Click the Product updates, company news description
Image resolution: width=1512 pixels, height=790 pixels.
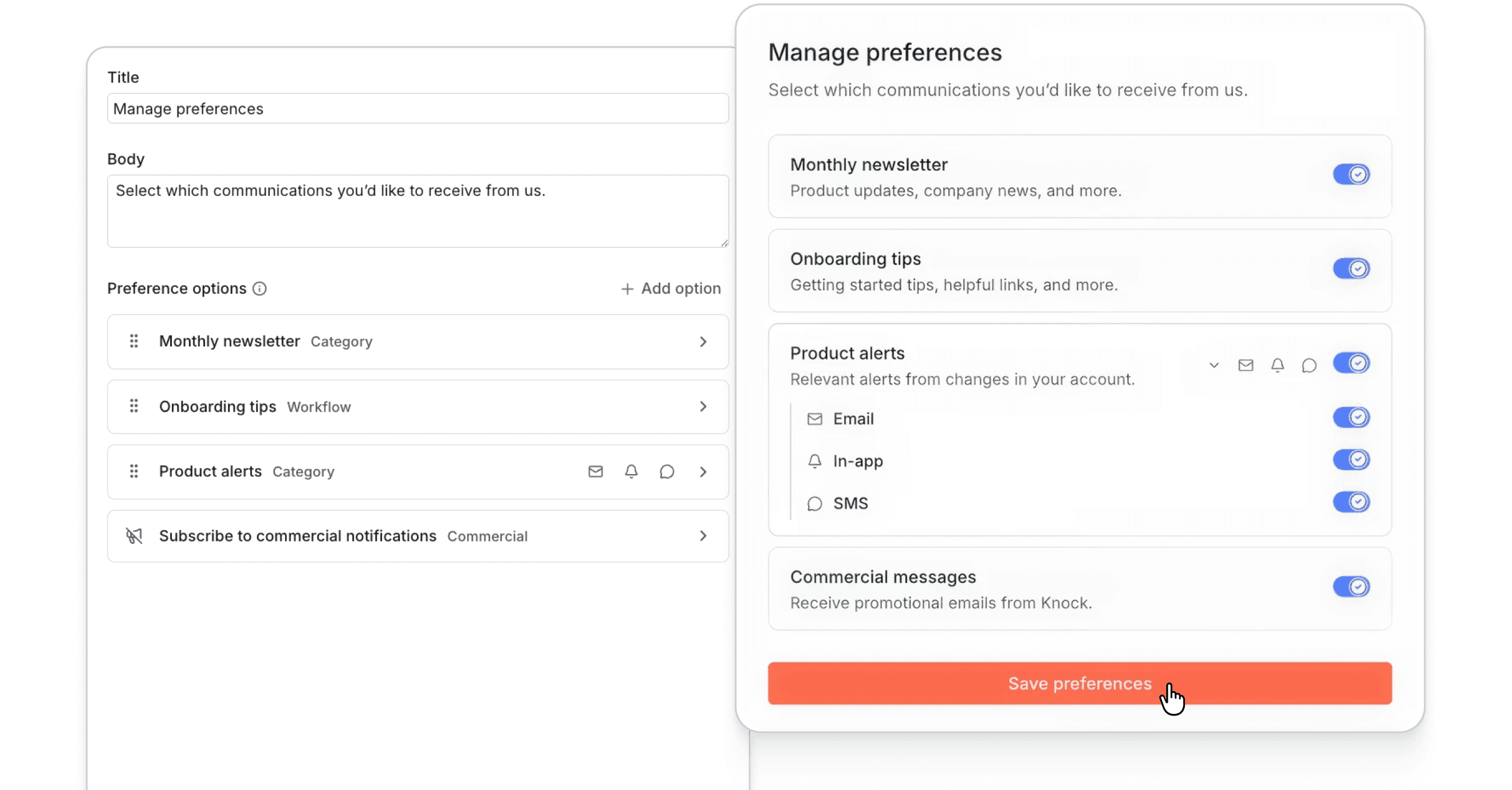tap(955, 191)
